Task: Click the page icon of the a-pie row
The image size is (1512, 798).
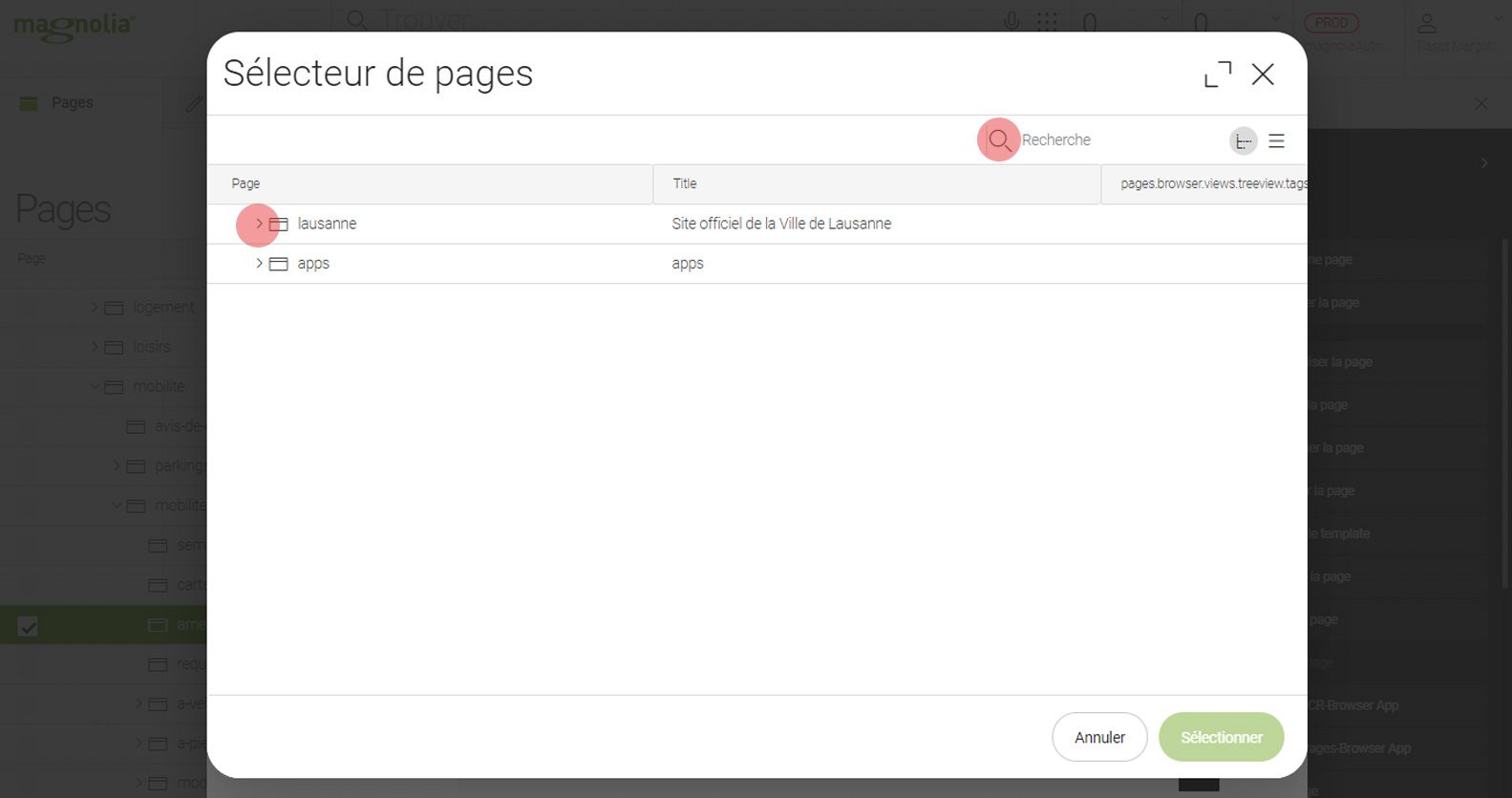Action: pos(159,744)
